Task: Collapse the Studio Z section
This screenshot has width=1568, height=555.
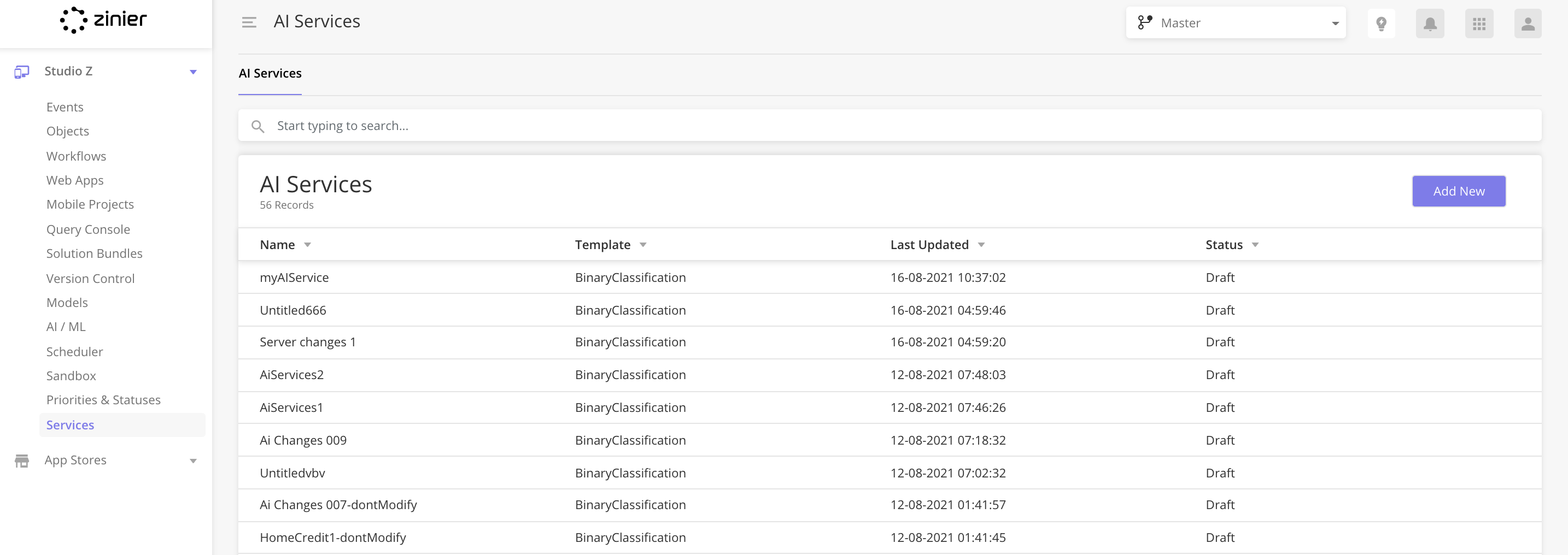Action: tap(194, 71)
